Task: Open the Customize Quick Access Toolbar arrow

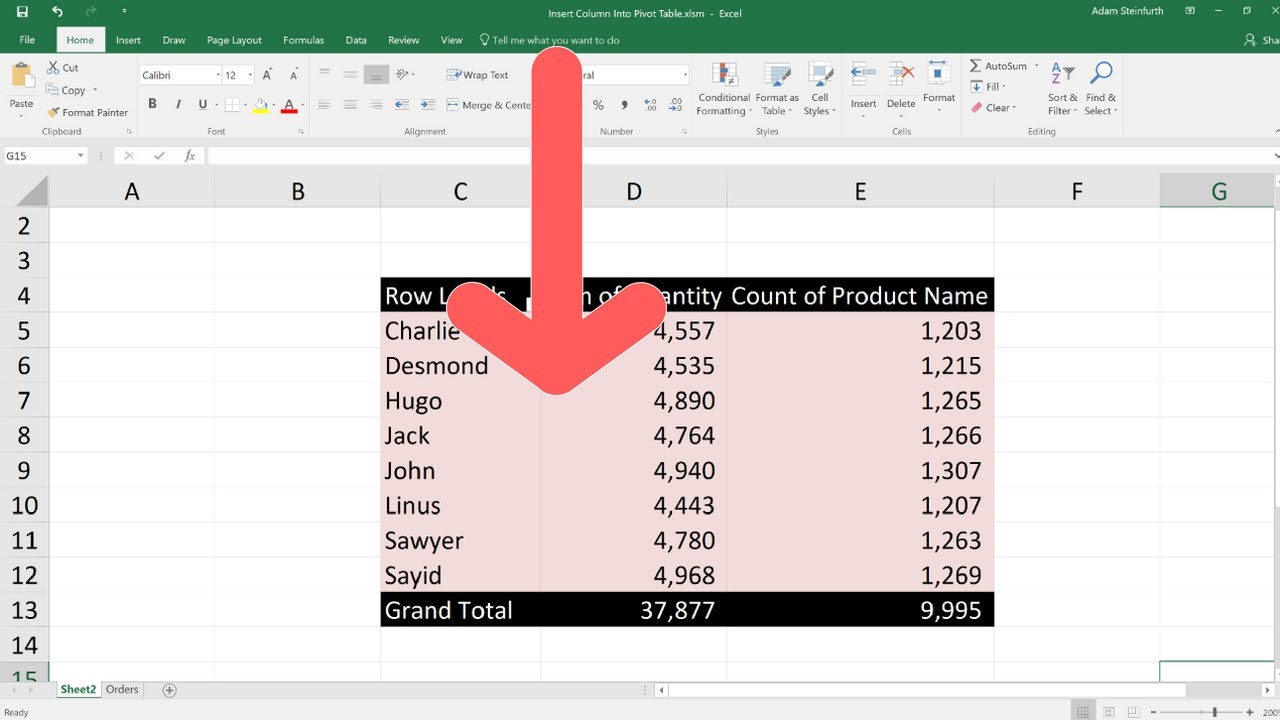Action: pyautogui.click(x=124, y=12)
